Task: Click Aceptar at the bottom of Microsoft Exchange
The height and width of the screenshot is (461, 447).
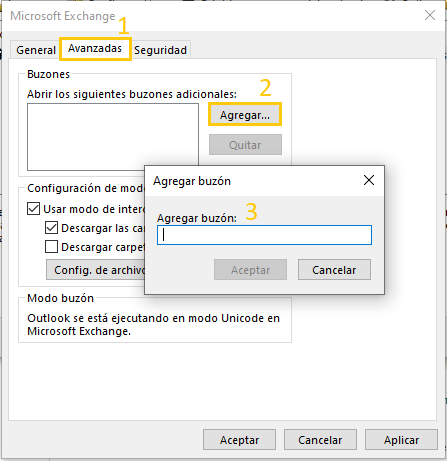Action: click(239, 440)
